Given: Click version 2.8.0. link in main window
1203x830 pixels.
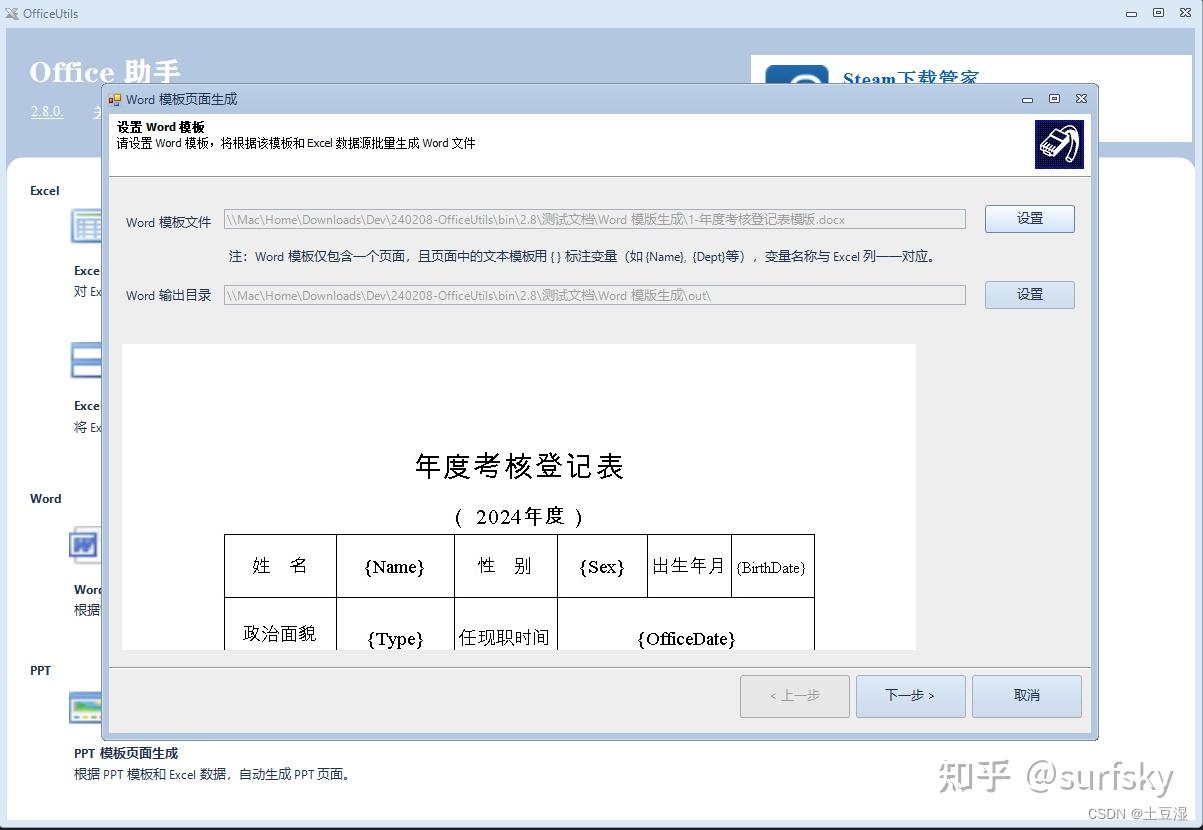Looking at the screenshot, I should 47,112.
